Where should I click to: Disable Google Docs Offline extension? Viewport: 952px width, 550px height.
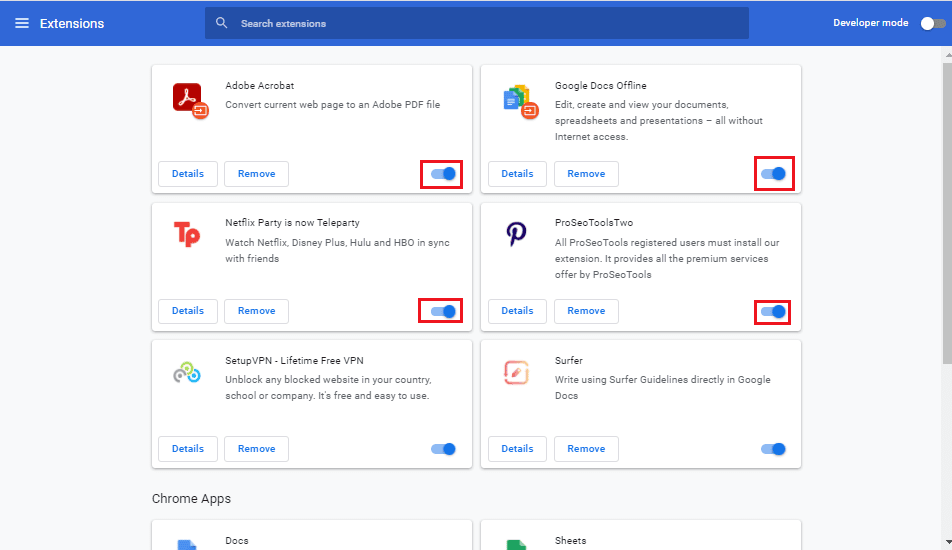[x=773, y=174]
